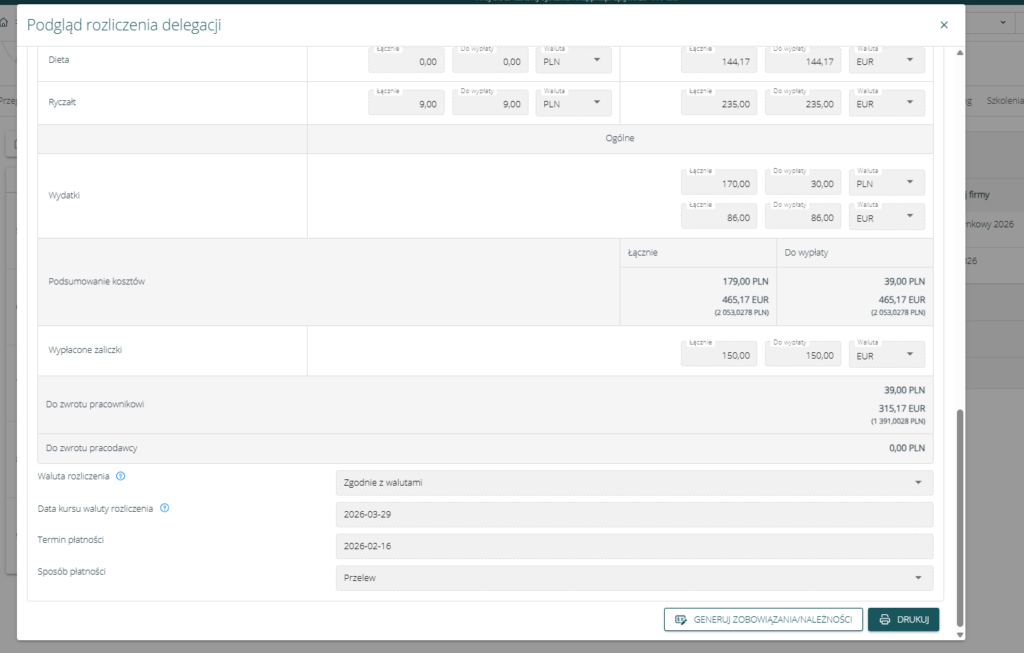Click the dialog scrollbar's down arrow
Image resolution: width=1024 pixels, height=653 pixels.
(x=960, y=634)
